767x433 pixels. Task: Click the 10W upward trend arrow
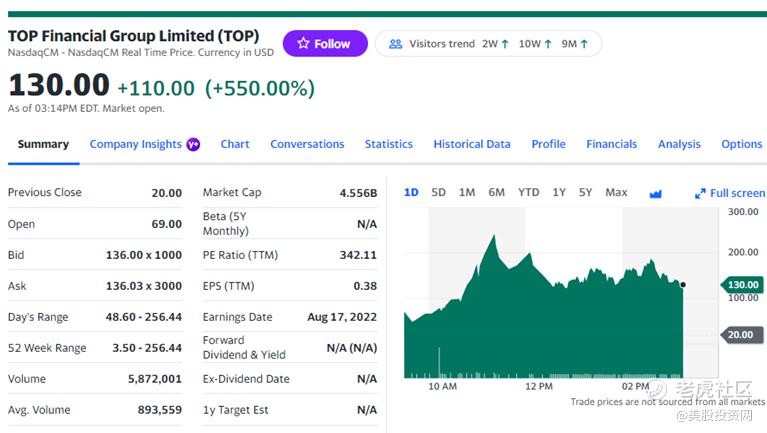coord(548,44)
